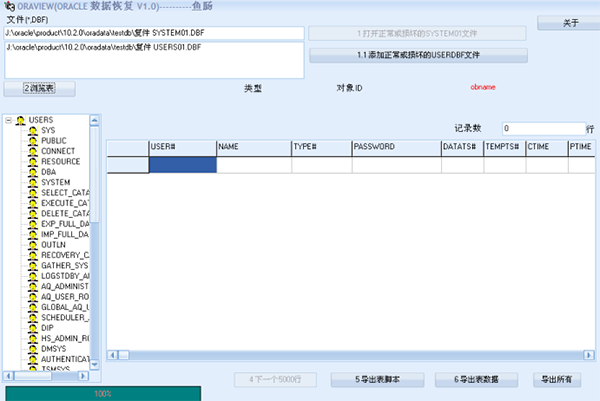Click the USER# column header

pyautogui.click(x=183, y=148)
